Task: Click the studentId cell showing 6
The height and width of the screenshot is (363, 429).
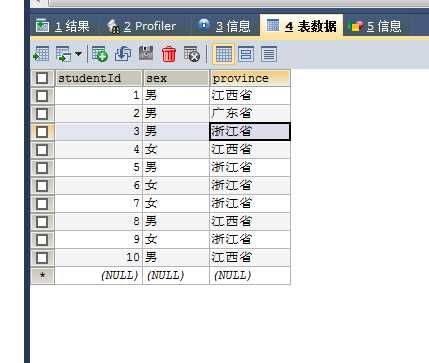Action: 99,186
